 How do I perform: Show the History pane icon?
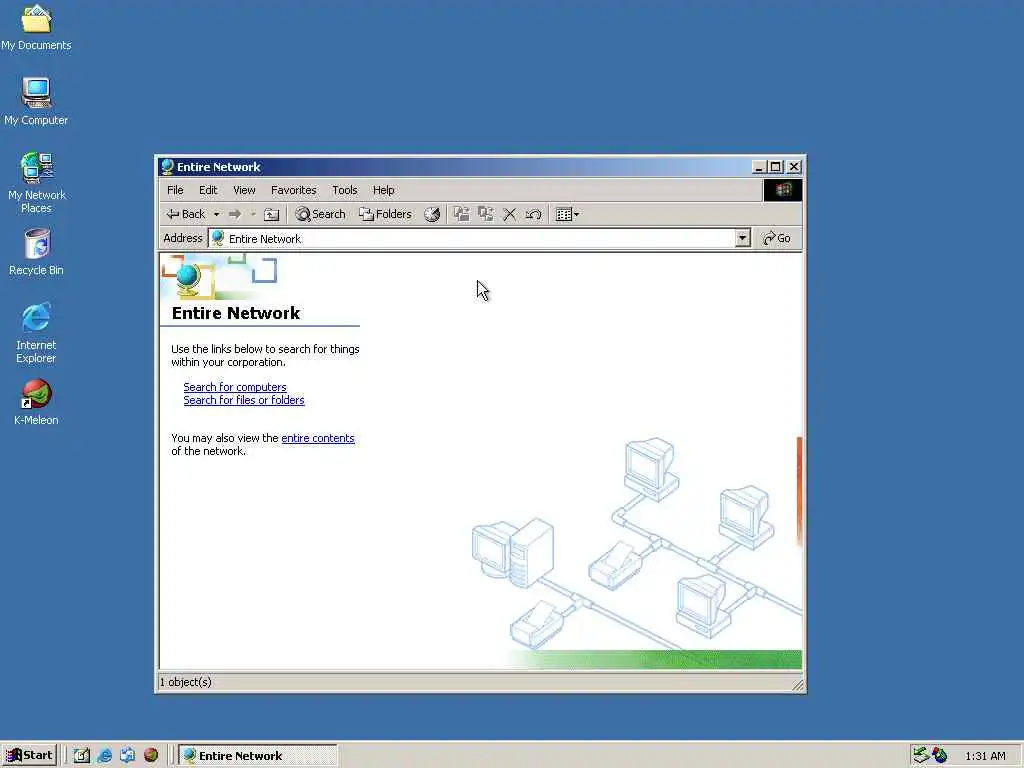click(x=432, y=214)
